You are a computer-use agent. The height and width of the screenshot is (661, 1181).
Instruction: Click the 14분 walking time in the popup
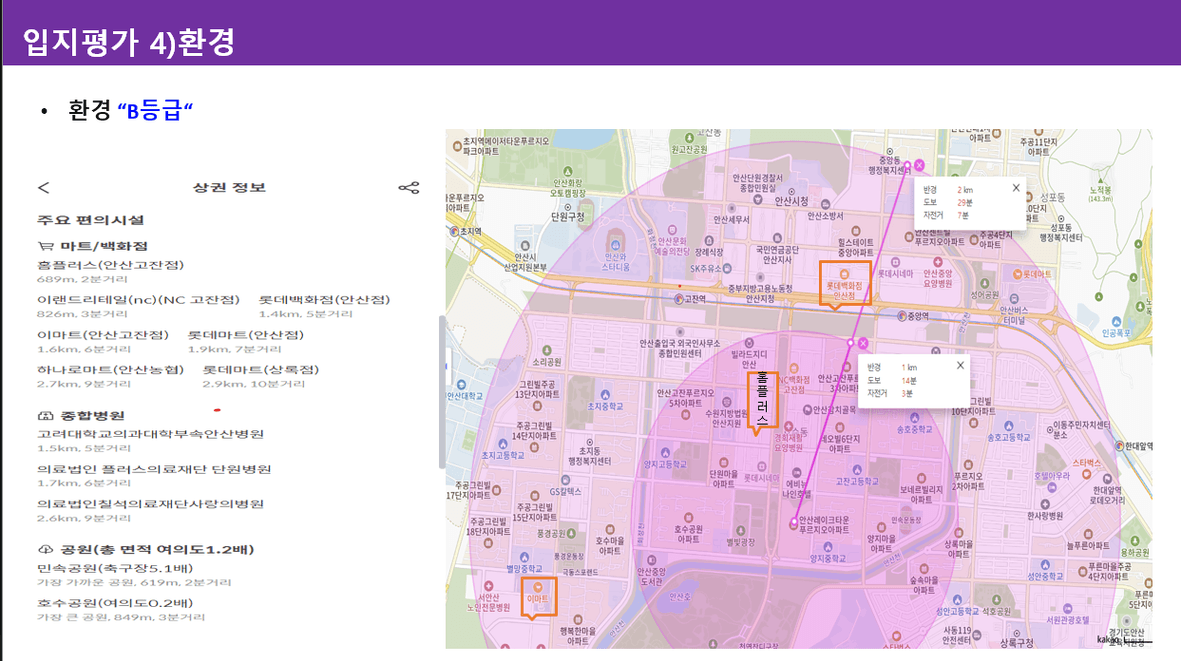[x=909, y=380]
